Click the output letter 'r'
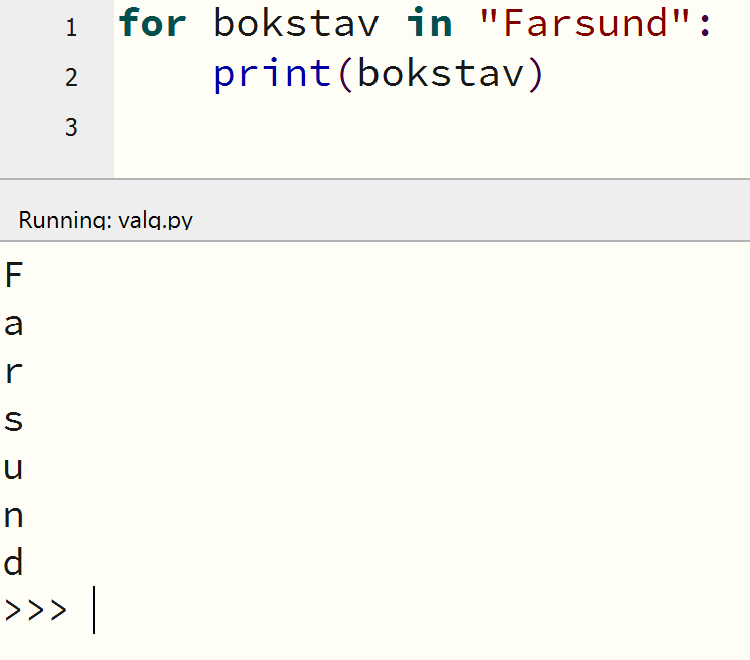 point(13,372)
